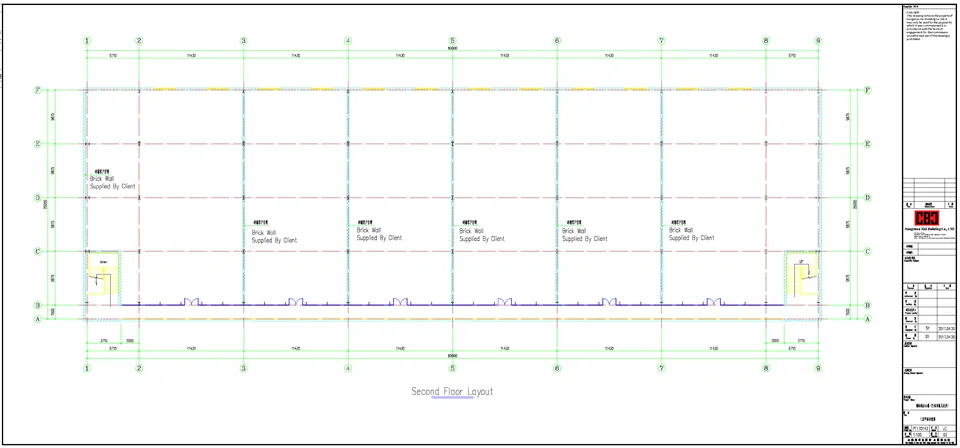The height and width of the screenshot is (448, 960).
Task: Pick grid bubble D on the right
Action: click(867, 198)
